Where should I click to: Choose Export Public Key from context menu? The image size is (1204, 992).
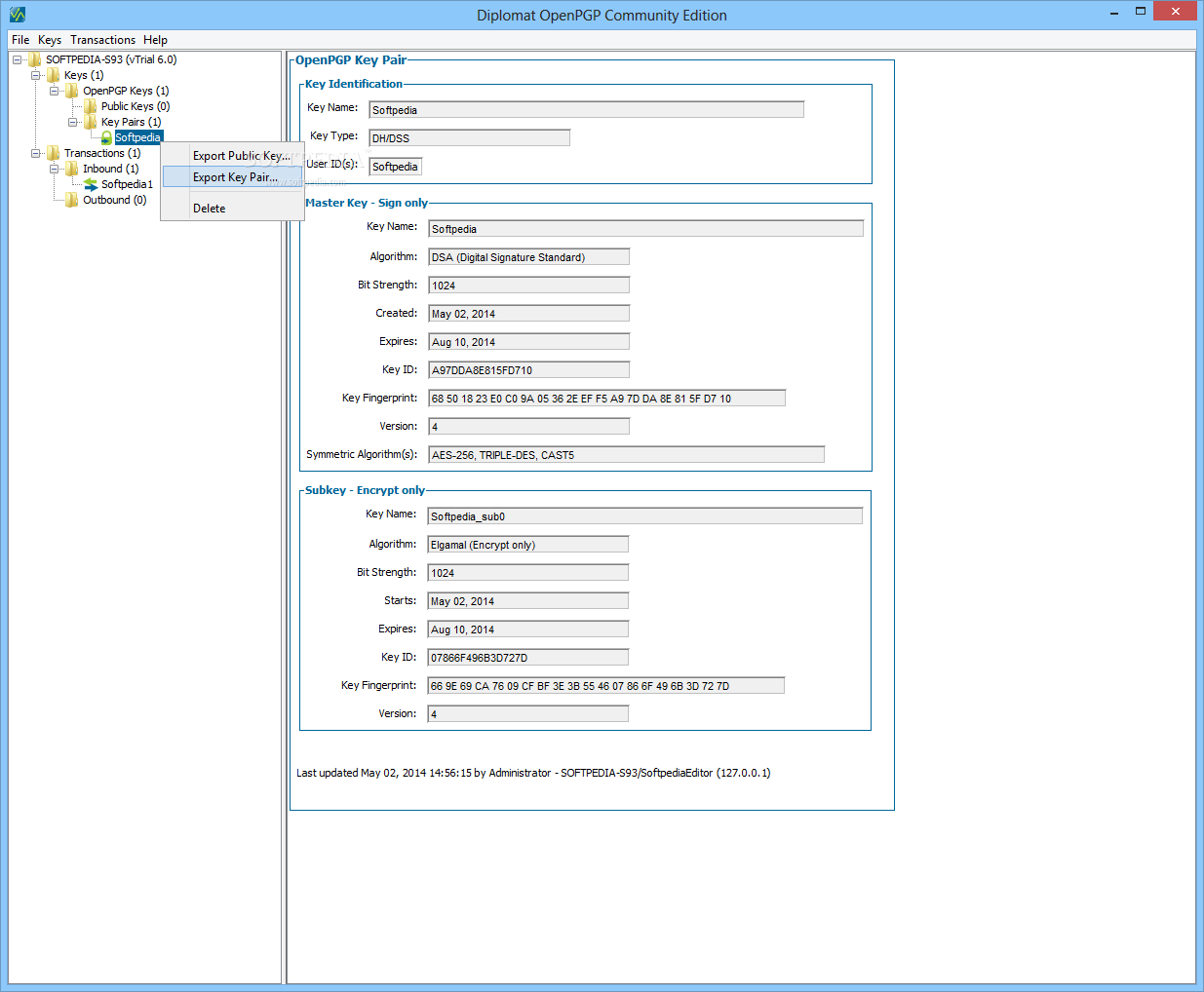tap(233, 156)
